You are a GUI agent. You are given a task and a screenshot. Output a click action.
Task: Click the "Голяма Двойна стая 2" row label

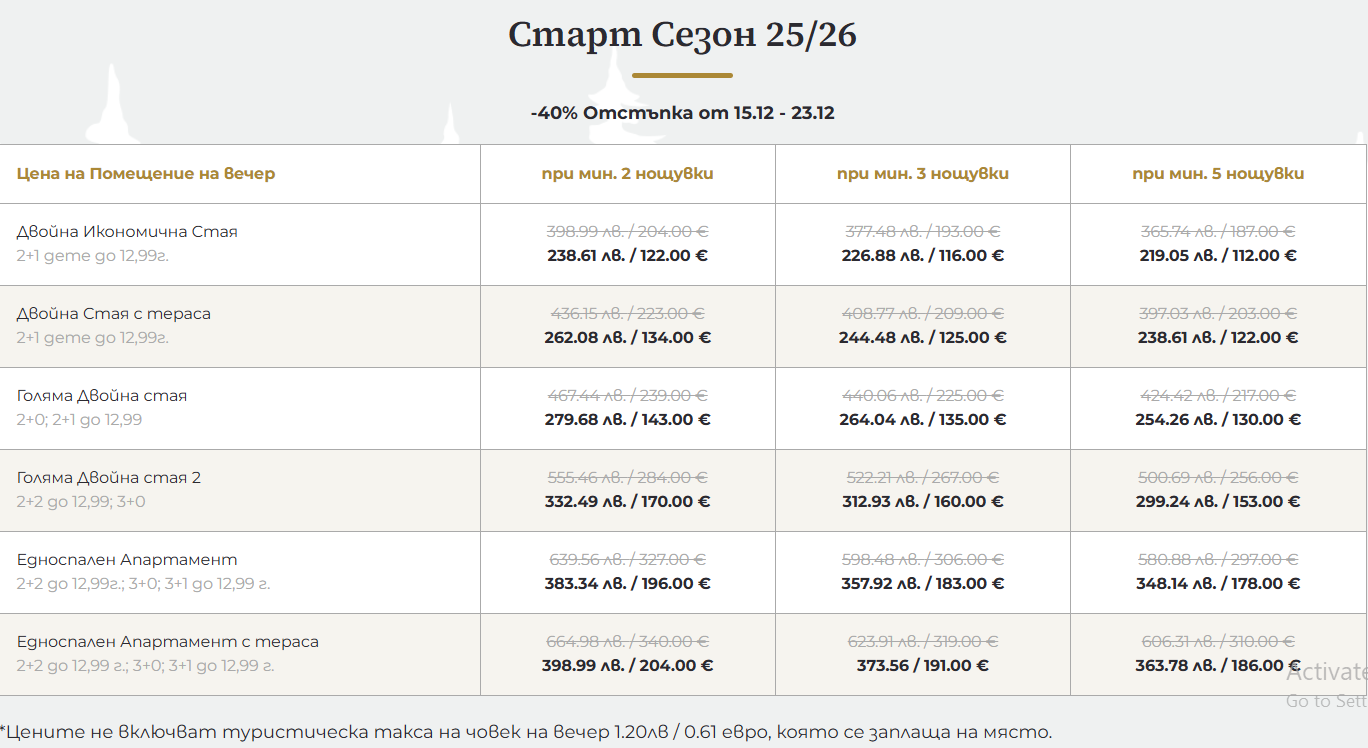109,478
